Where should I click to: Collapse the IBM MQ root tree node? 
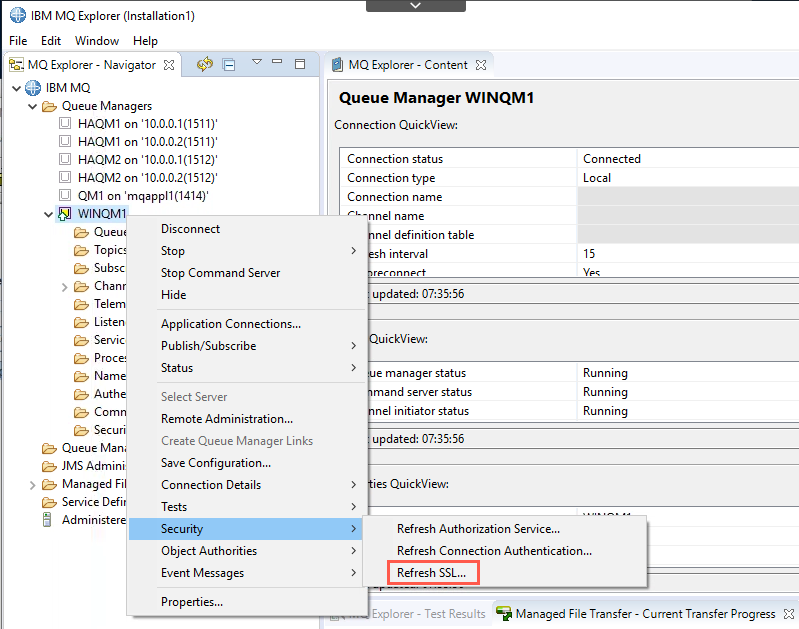click(x=16, y=88)
